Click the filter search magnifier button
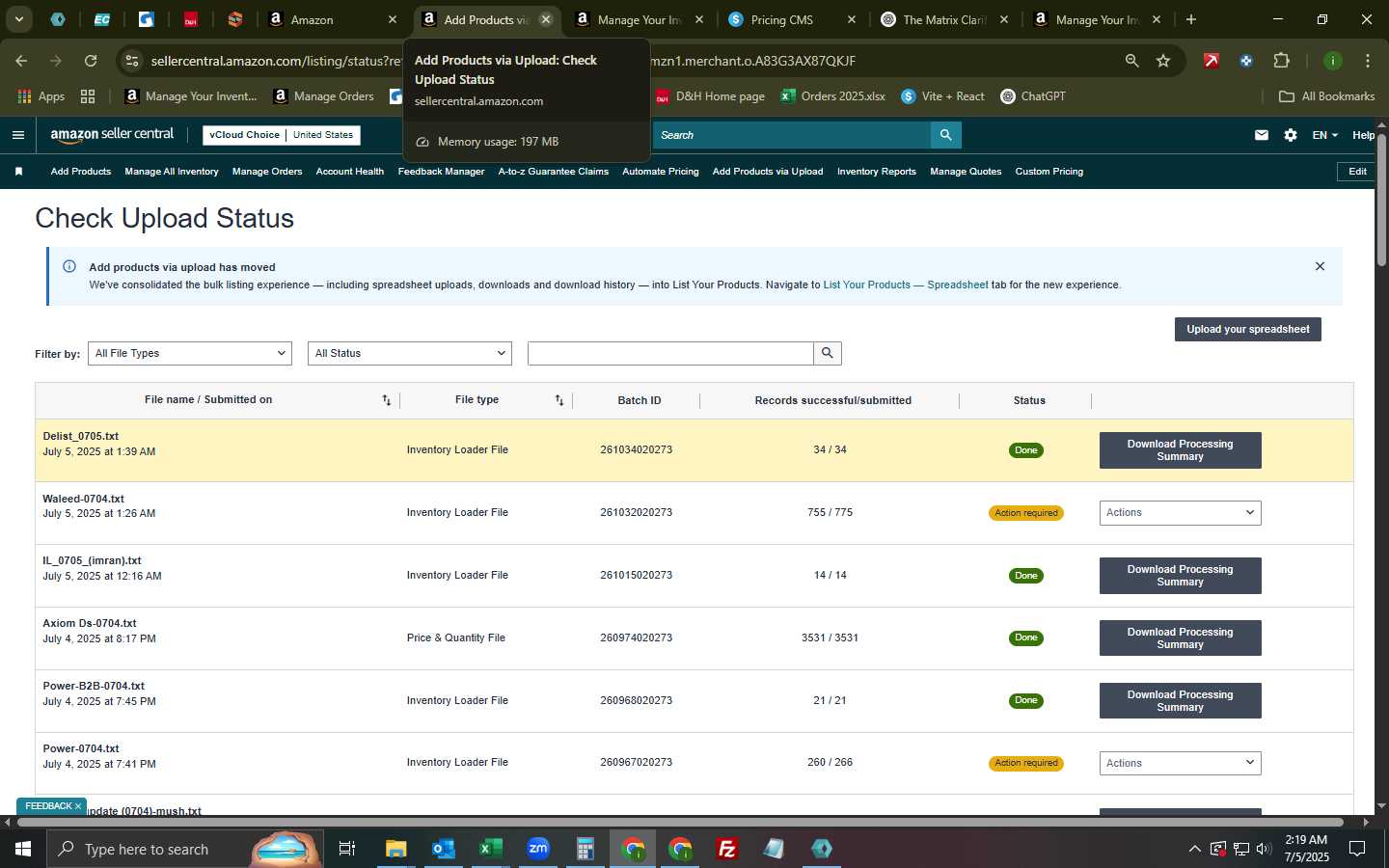1389x868 pixels. tap(827, 353)
